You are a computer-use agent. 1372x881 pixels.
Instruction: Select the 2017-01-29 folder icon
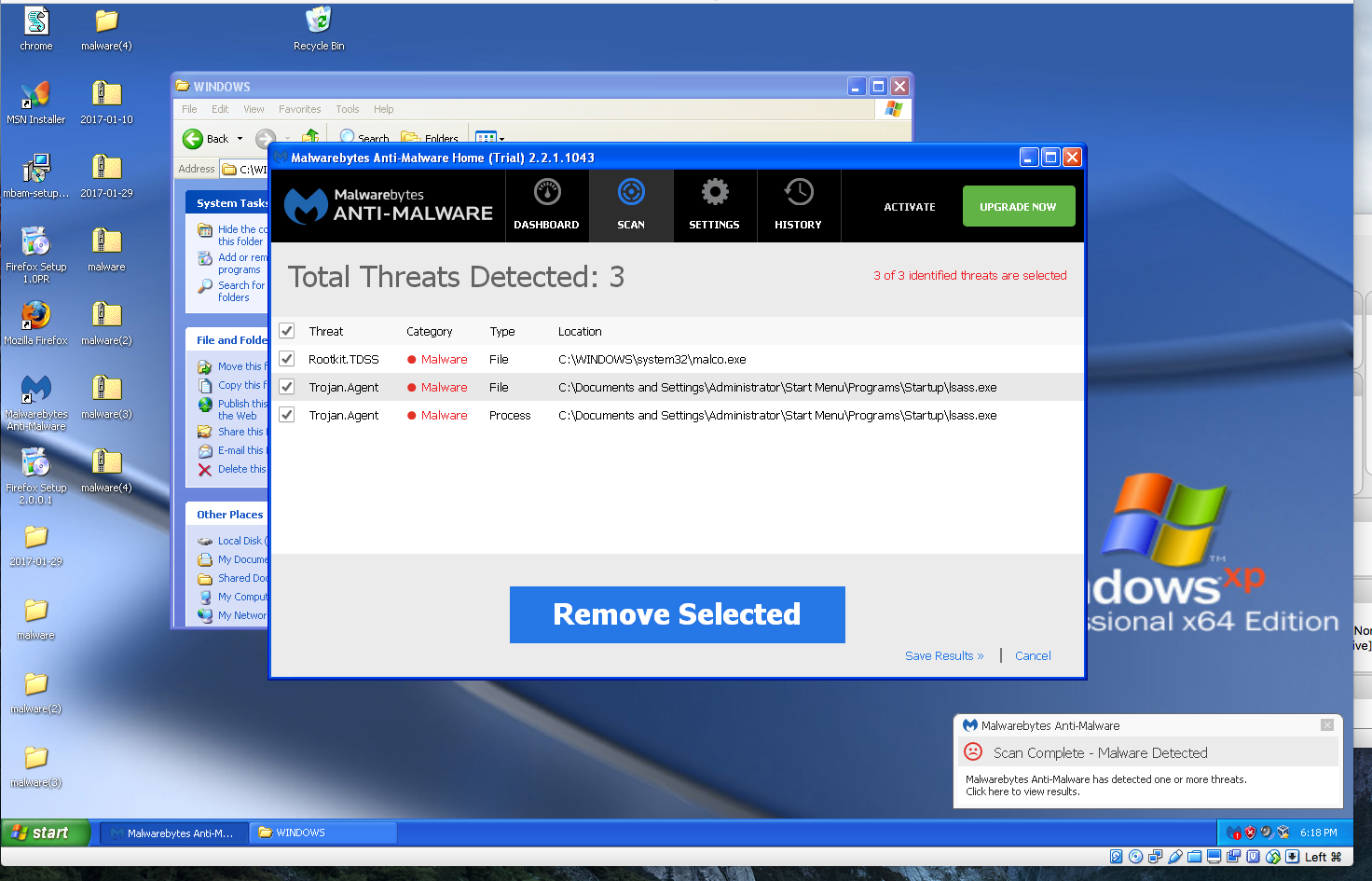click(x=36, y=544)
